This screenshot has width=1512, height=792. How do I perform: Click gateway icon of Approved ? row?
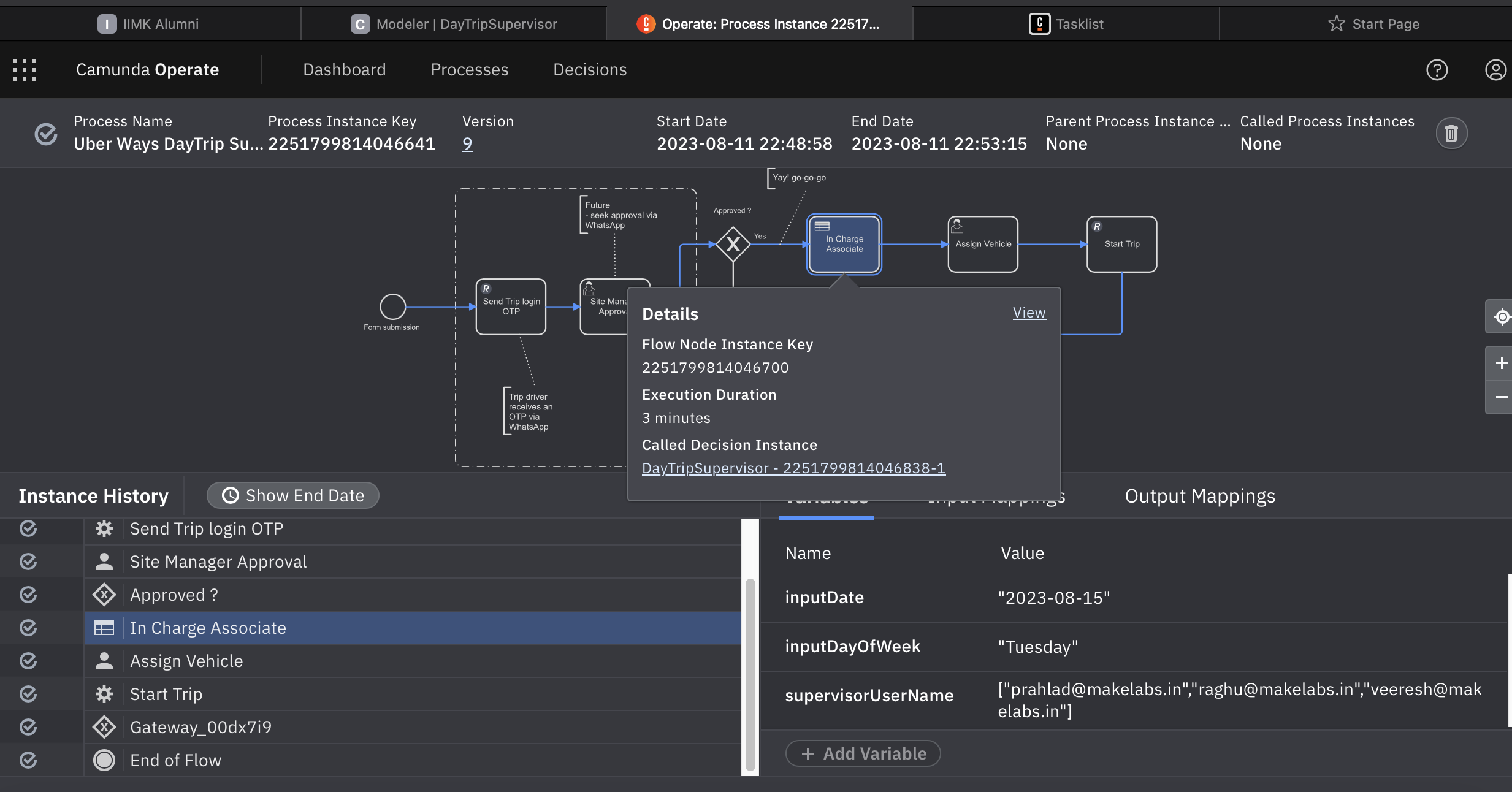click(104, 595)
